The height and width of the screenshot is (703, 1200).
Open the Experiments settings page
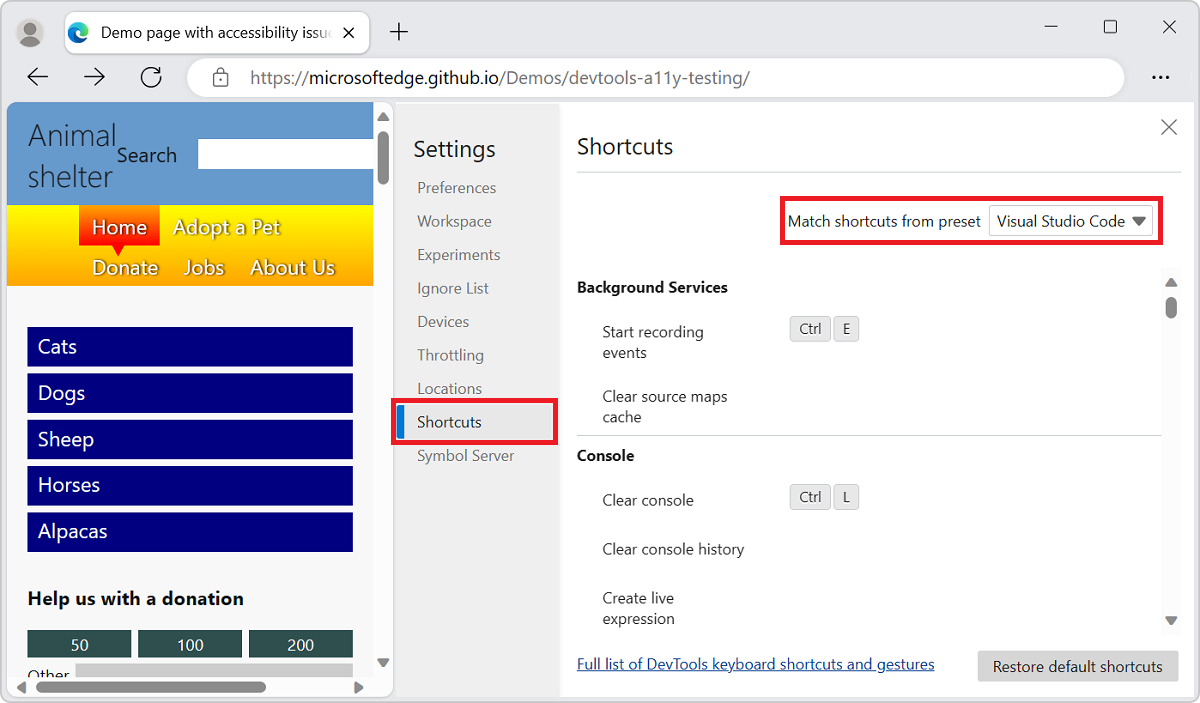458,255
